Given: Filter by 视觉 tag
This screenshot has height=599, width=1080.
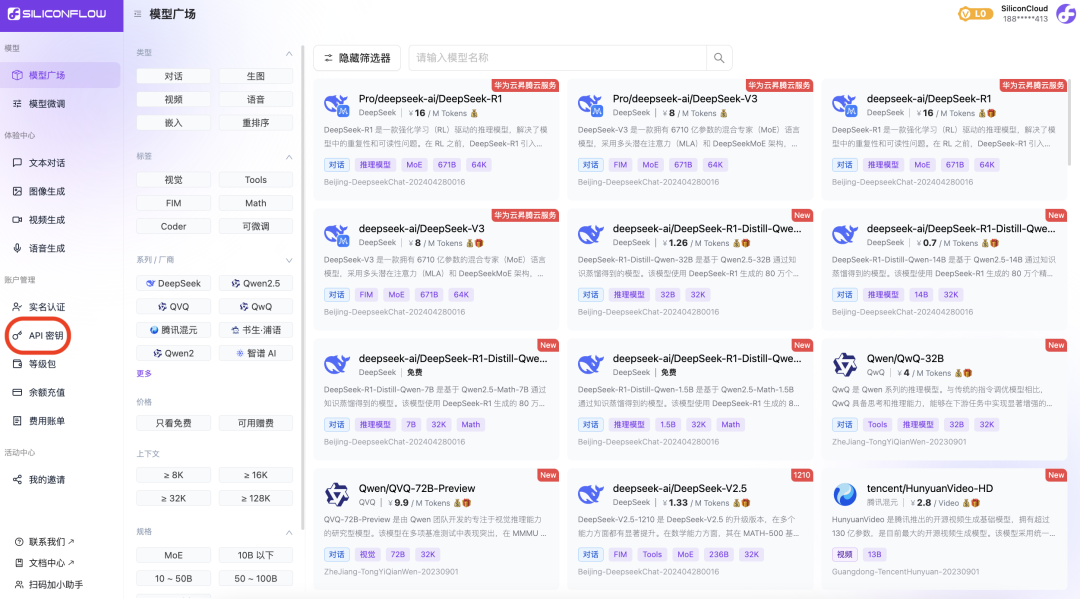Looking at the screenshot, I should point(174,180).
